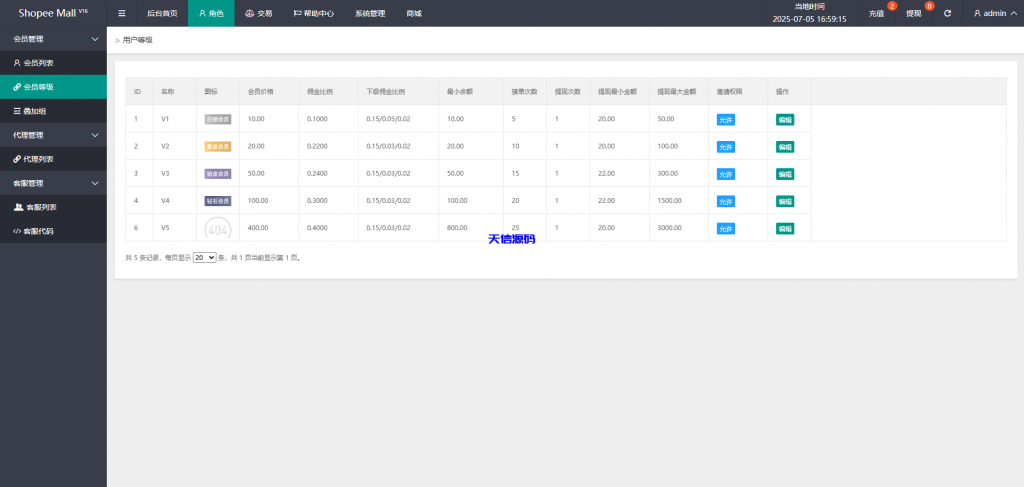Open 代理列表 in sidebar

pyautogui.click(x=53, y=159)
